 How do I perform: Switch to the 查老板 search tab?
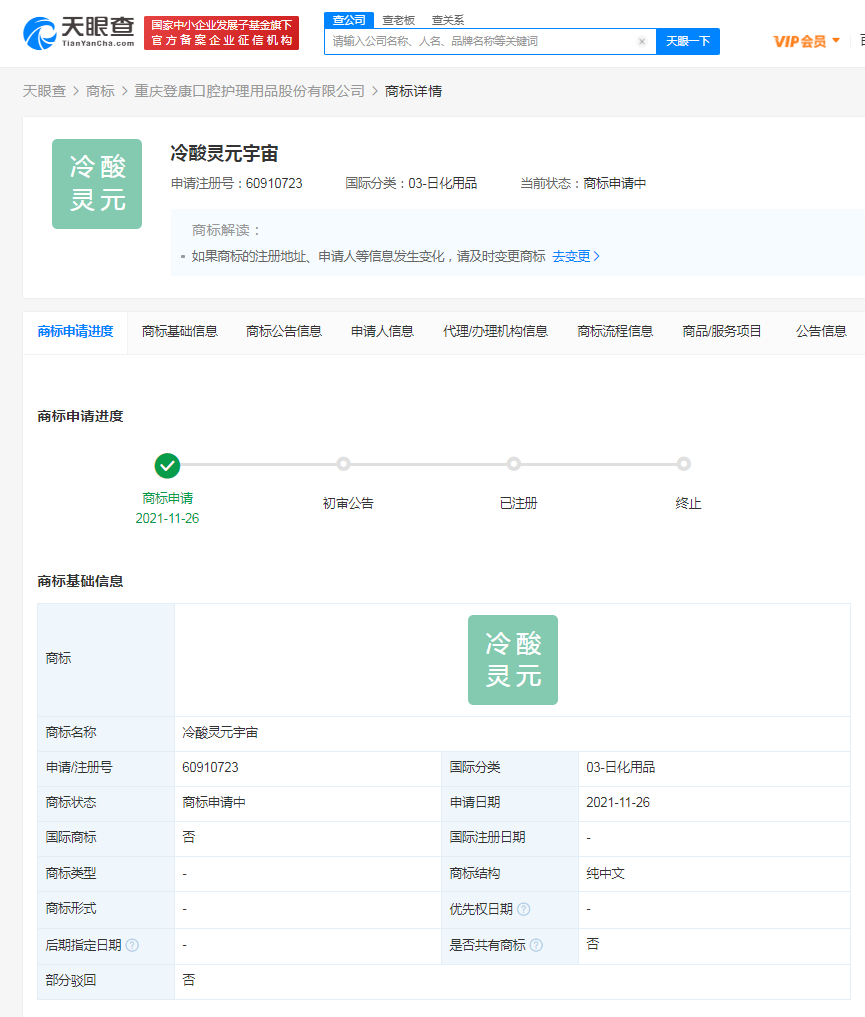(x=398, y=20)
